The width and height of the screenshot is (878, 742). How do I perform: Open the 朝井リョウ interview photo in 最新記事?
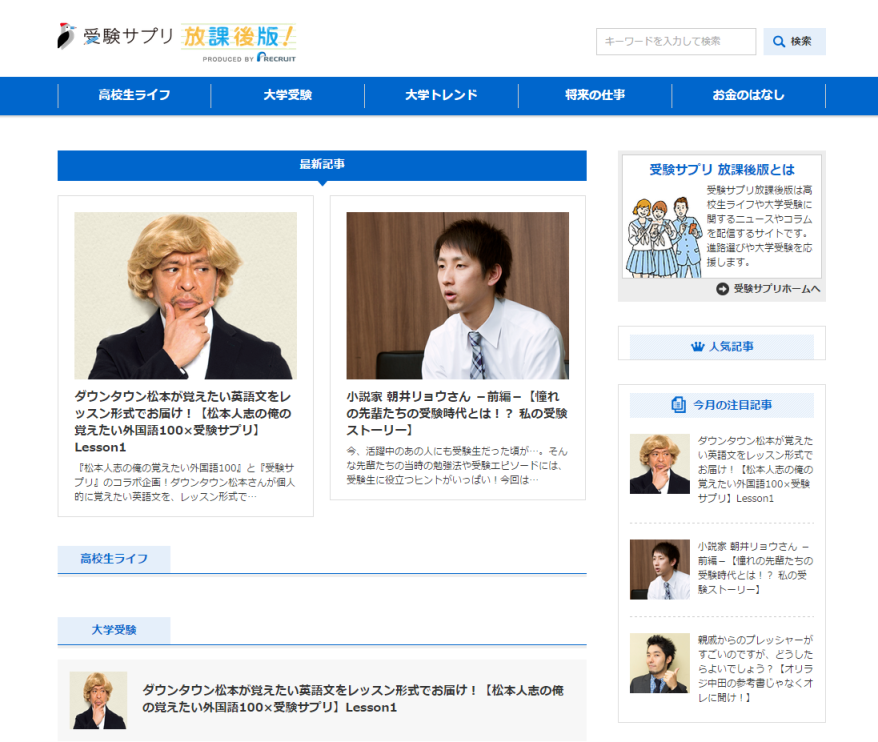pos(457,295)
